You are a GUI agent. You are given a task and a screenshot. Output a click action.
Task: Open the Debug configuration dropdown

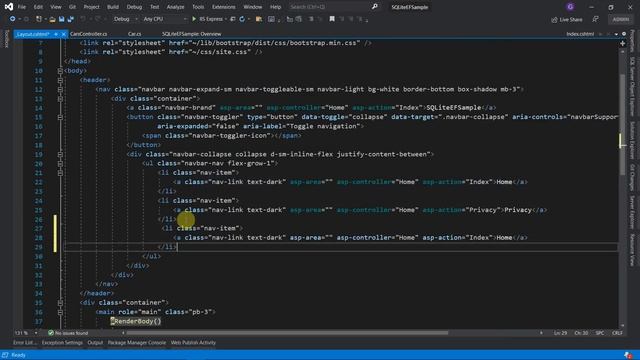125,19
